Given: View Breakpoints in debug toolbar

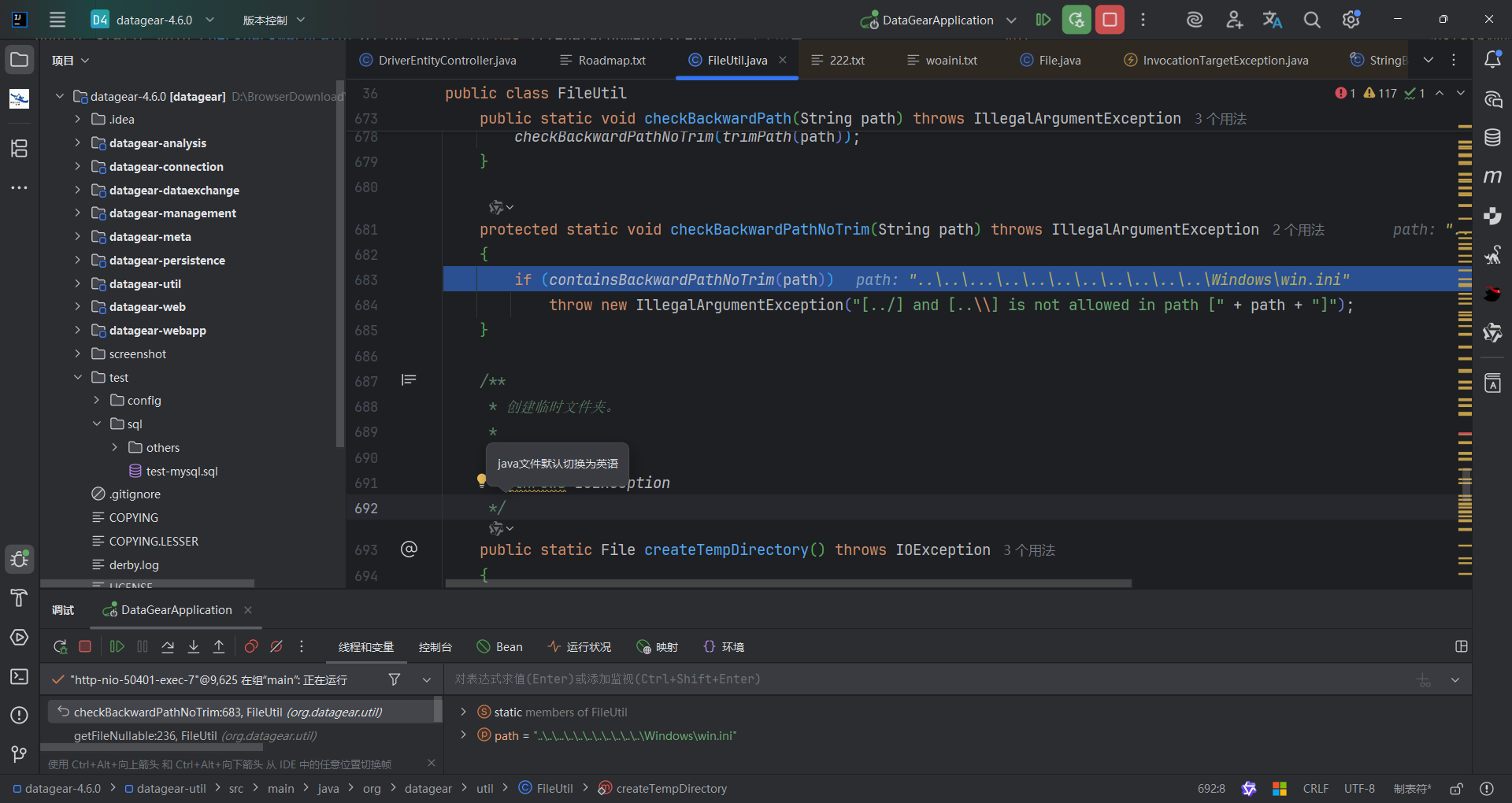Looking at the screenshot, I should 251,646.
